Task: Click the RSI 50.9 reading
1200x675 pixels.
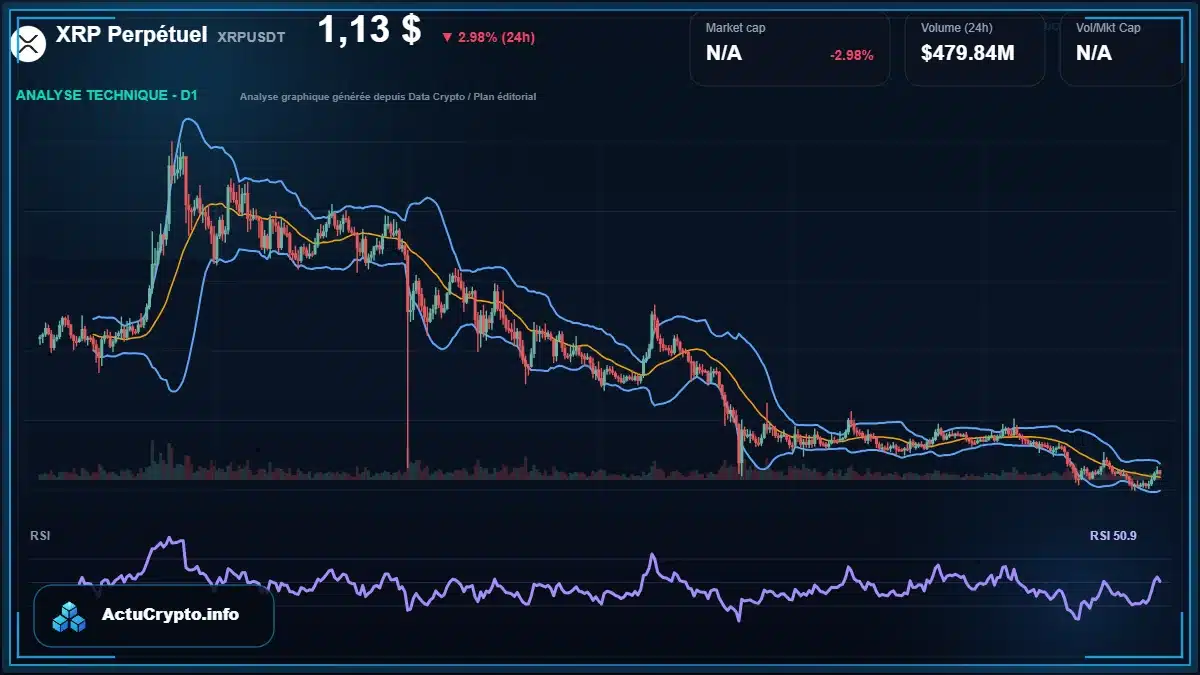Action: 1113,536
